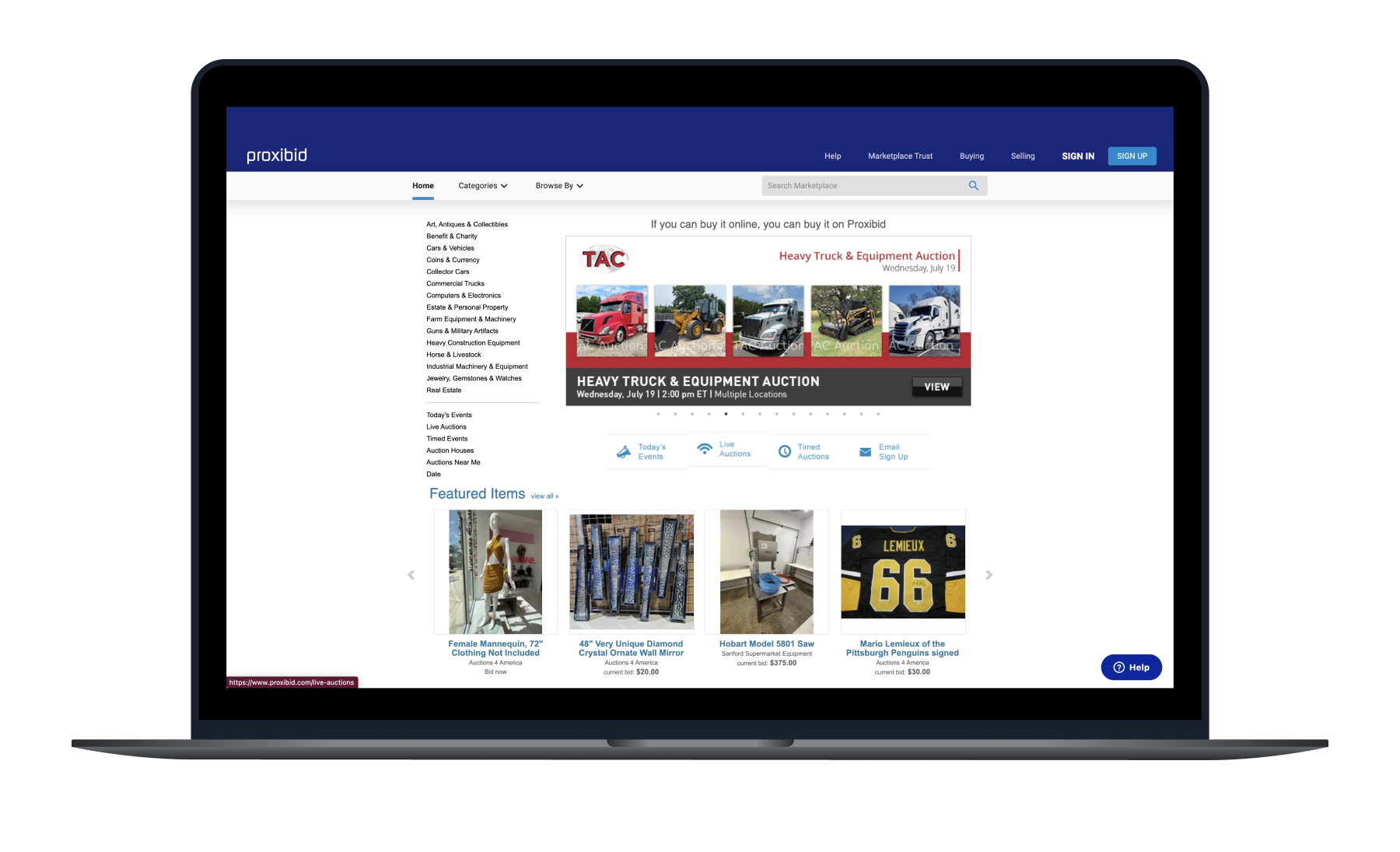
Task: Open Live Auctions sidebar link
Action: (446, 426)
